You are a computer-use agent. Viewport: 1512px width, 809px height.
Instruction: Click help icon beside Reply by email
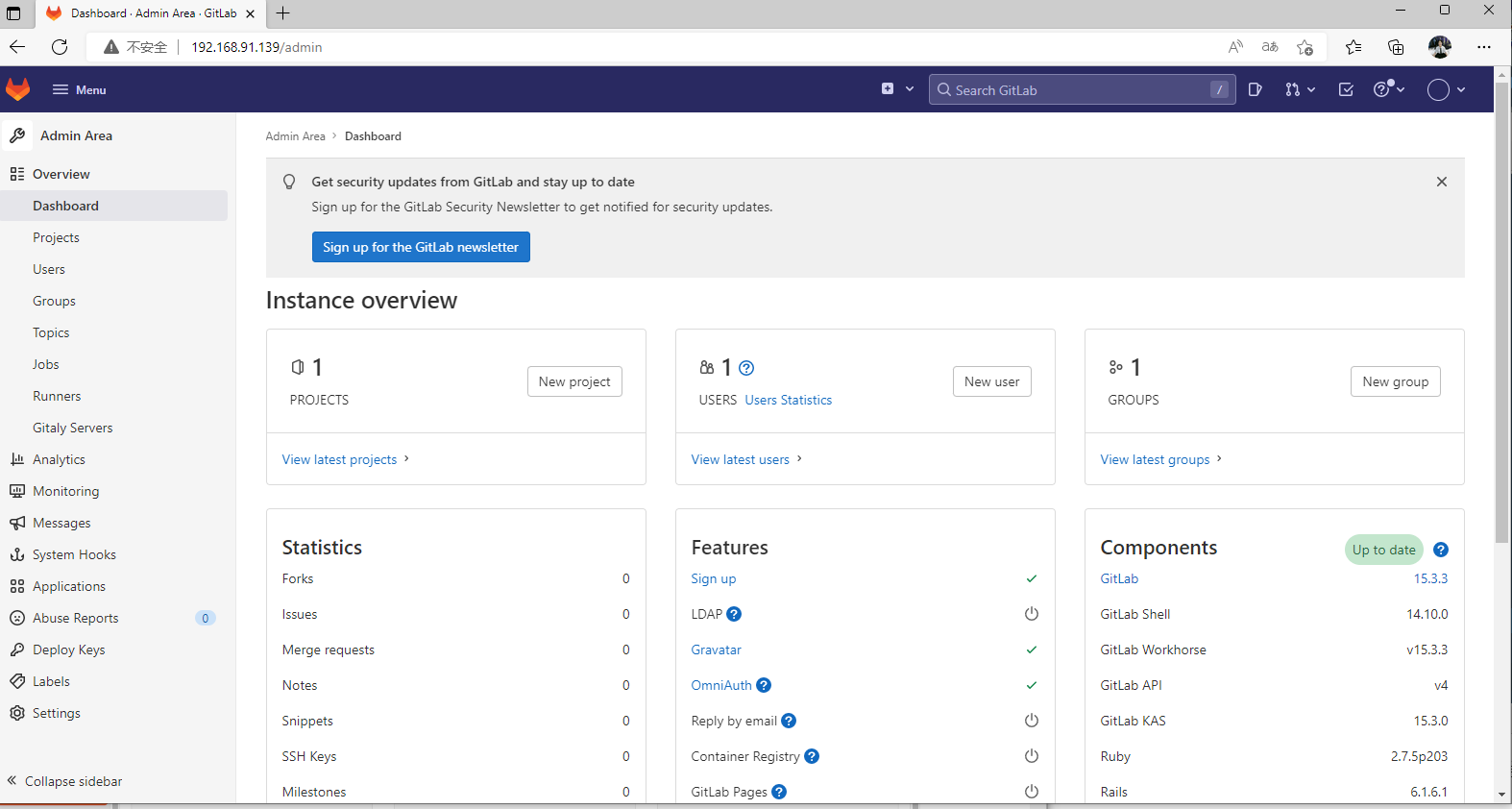tap(789, 721)
